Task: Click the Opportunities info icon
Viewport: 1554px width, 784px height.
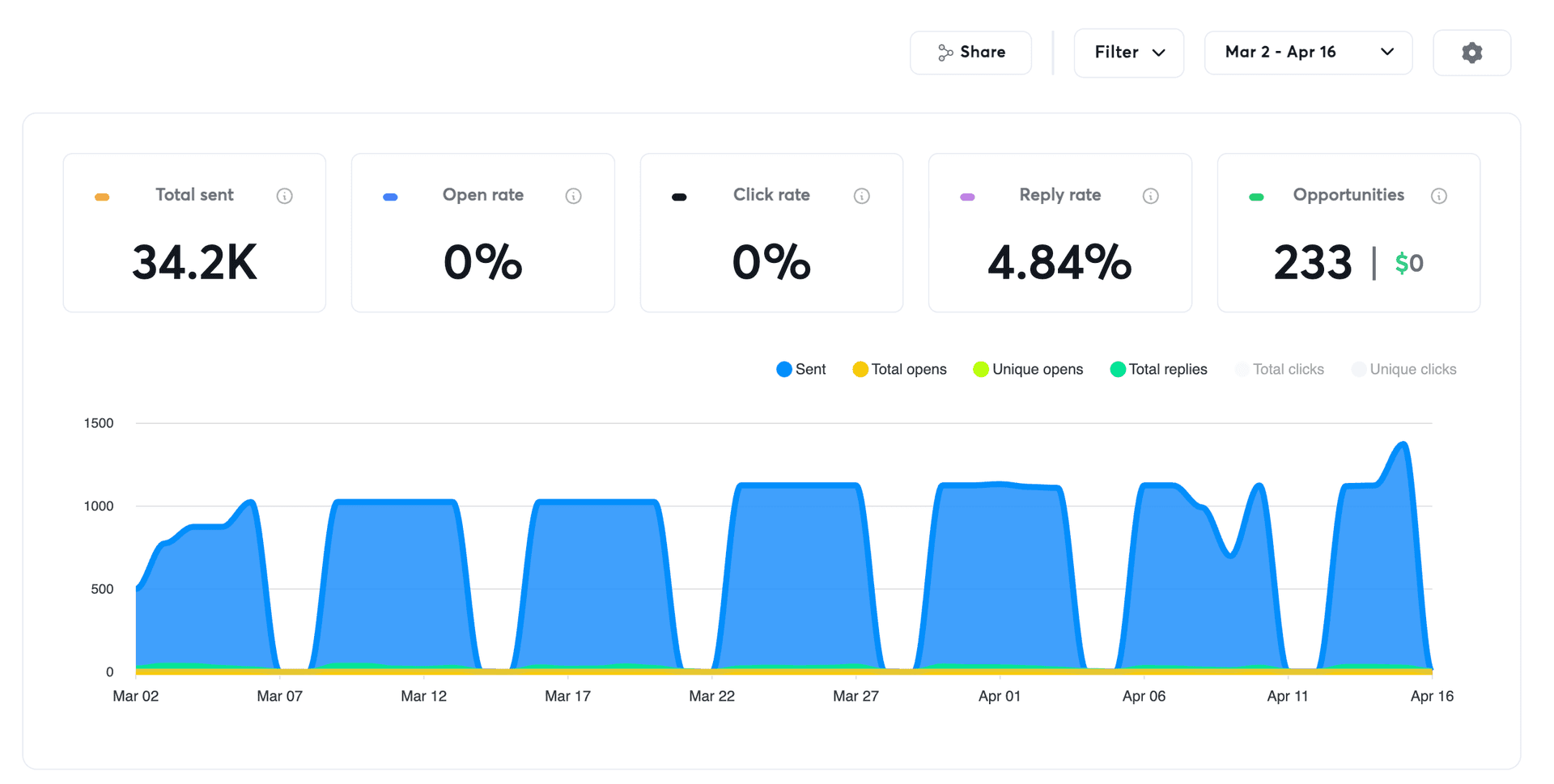Action: [x=1438, y=196]
